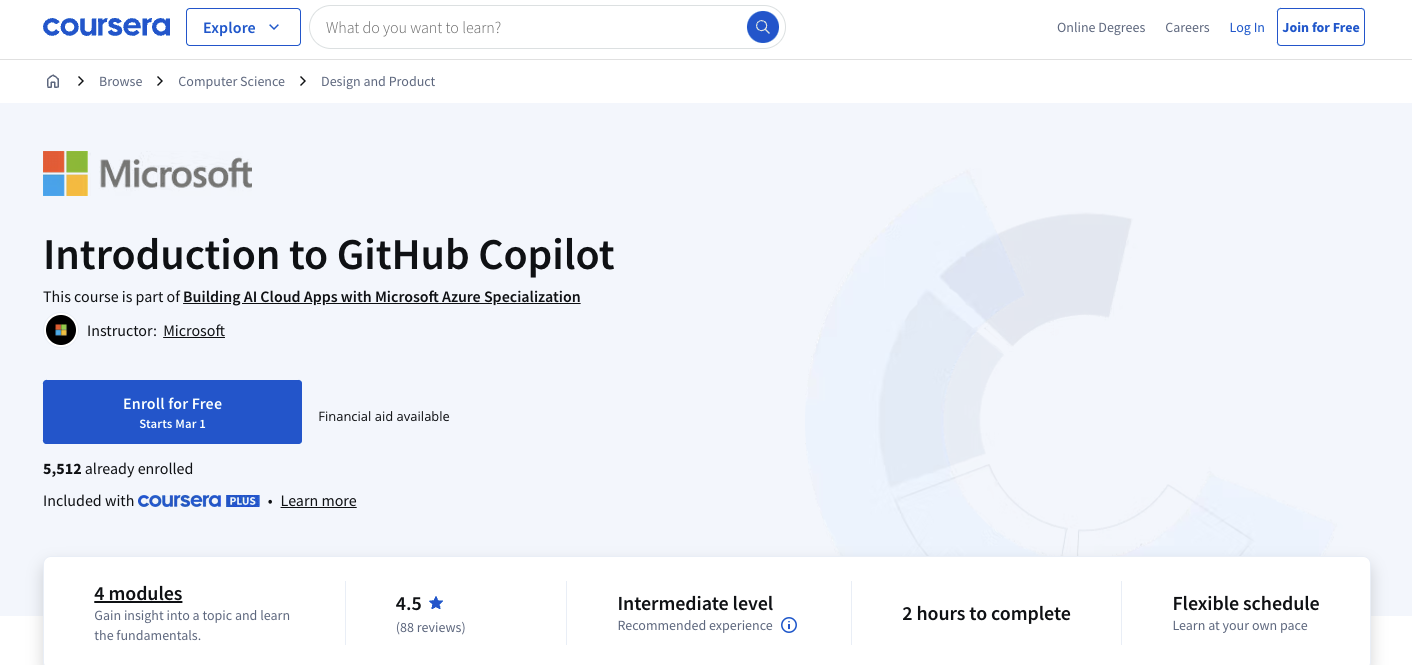Screen dimensions: 1412x665
Task: Open the 4 modules link
Action: click(x=138, y=593)
